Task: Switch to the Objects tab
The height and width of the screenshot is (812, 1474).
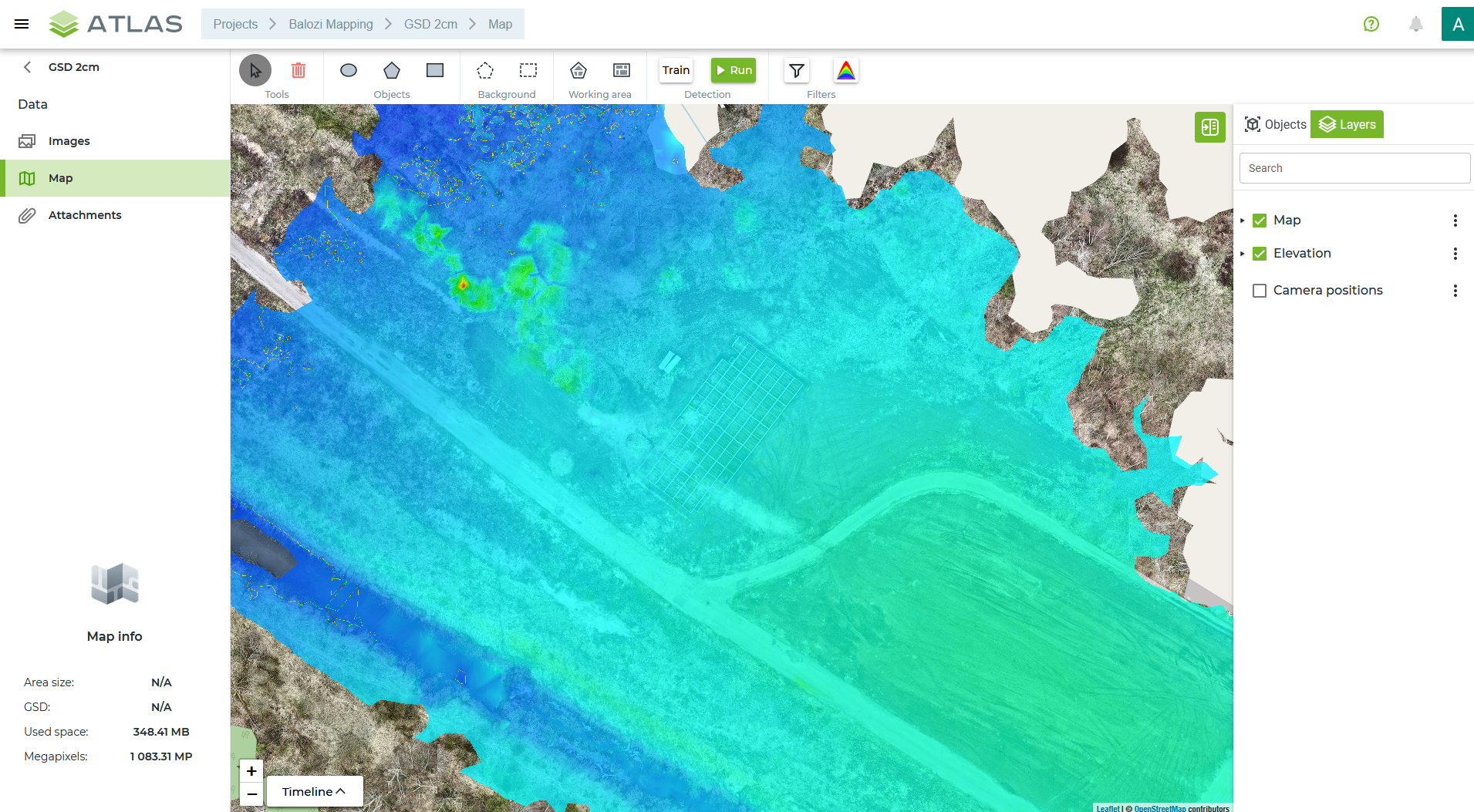Action: 1276,124
